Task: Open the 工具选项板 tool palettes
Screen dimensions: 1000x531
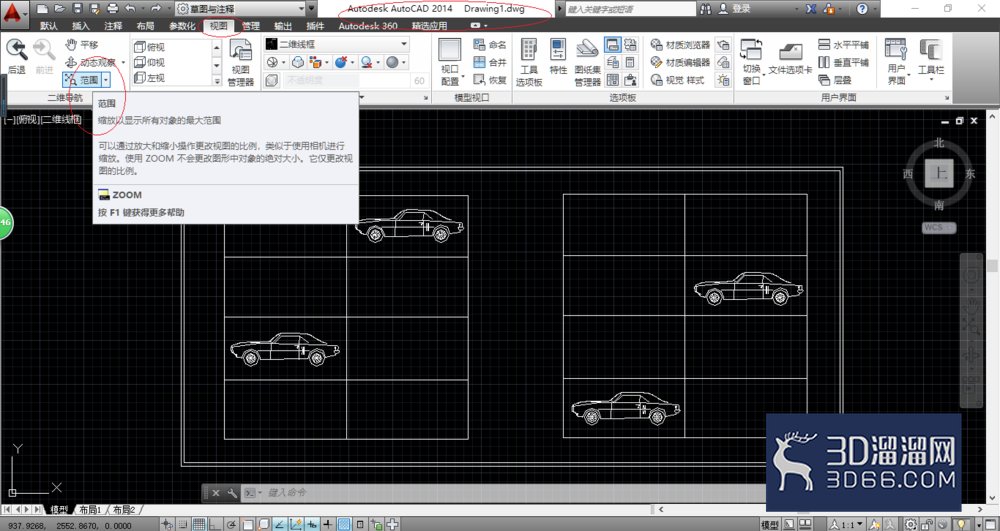Action: click(x=529, y=62)
